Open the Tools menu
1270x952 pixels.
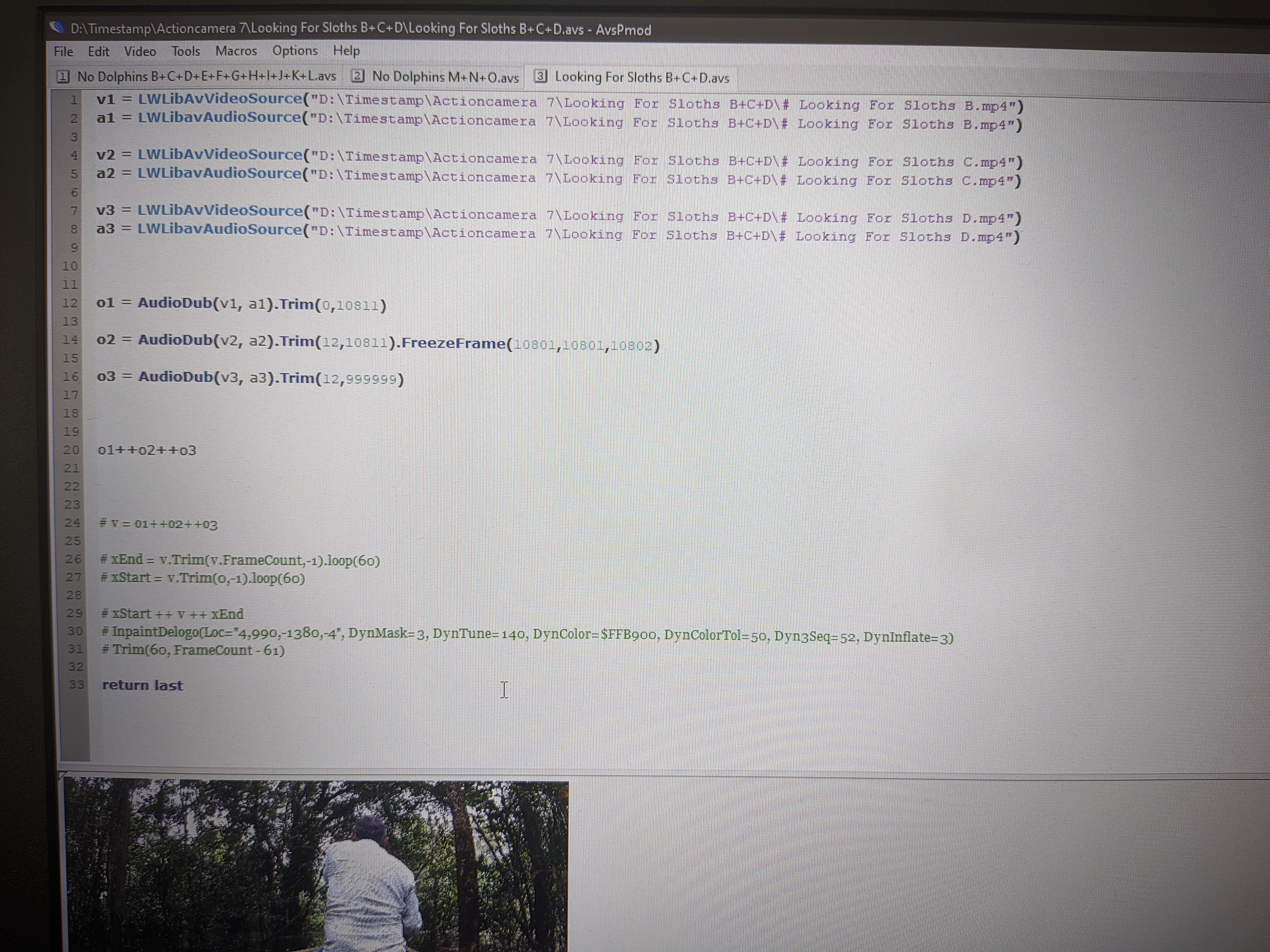pyautogui.click(x=185, y=52)
